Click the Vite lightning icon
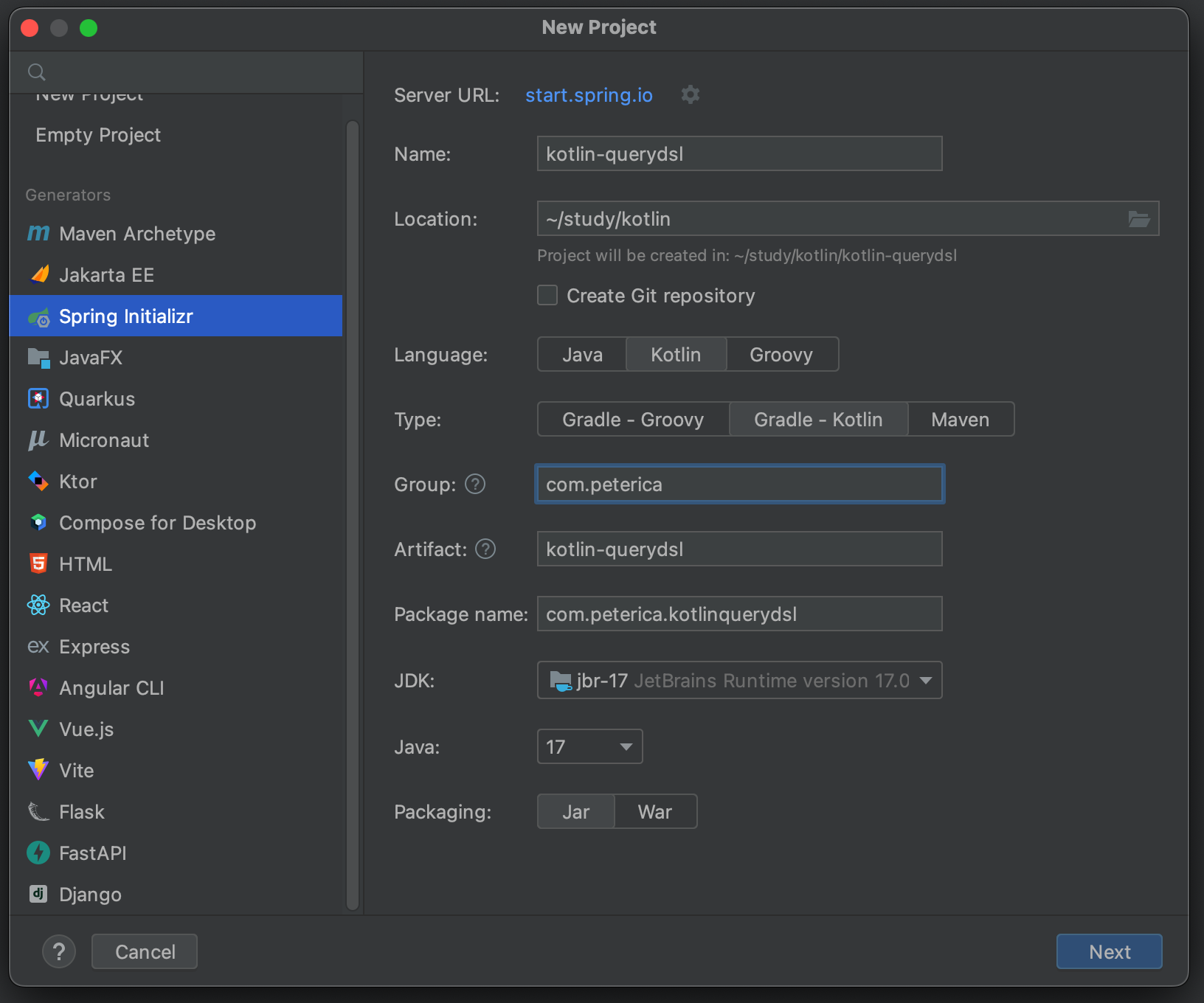Image resolution: width=1204 pixels, height=1003 pixels. 38,770
